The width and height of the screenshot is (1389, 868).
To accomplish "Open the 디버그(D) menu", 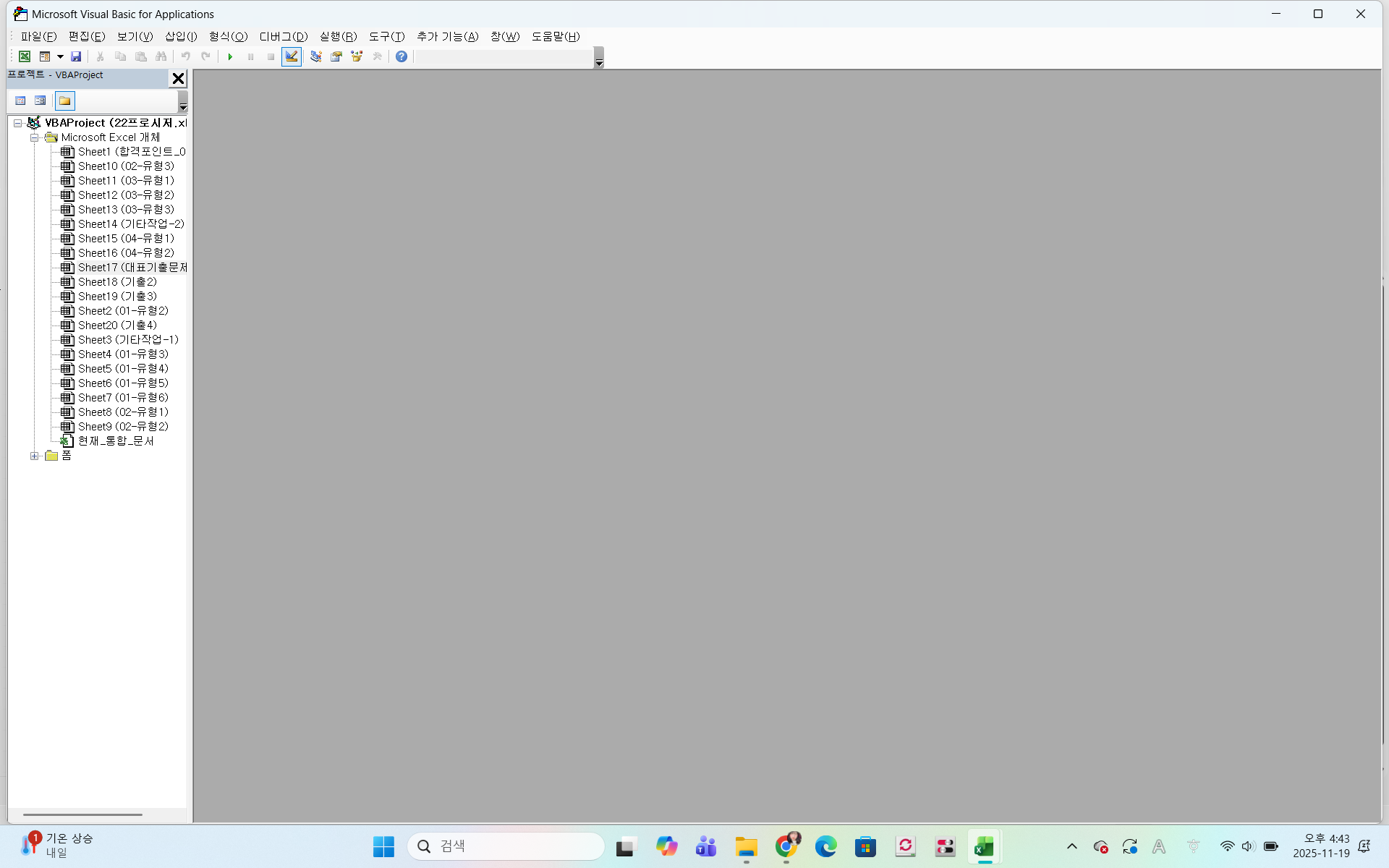I will click(283, 36).
